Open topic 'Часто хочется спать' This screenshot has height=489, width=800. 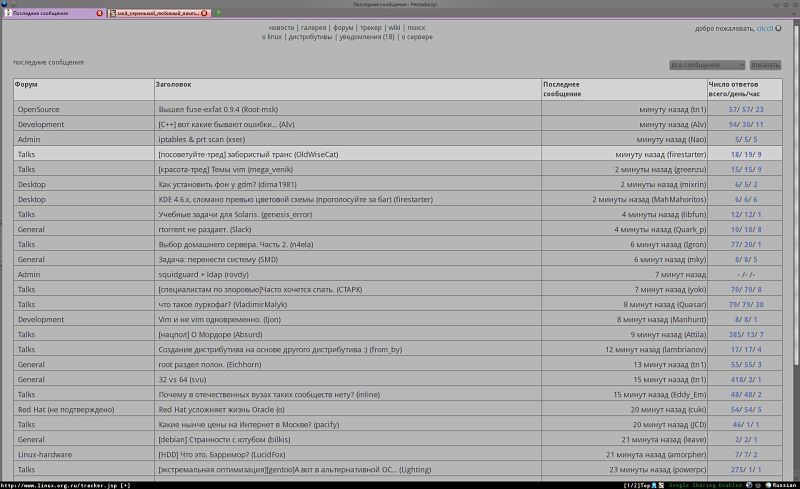[x=260, y=289]
